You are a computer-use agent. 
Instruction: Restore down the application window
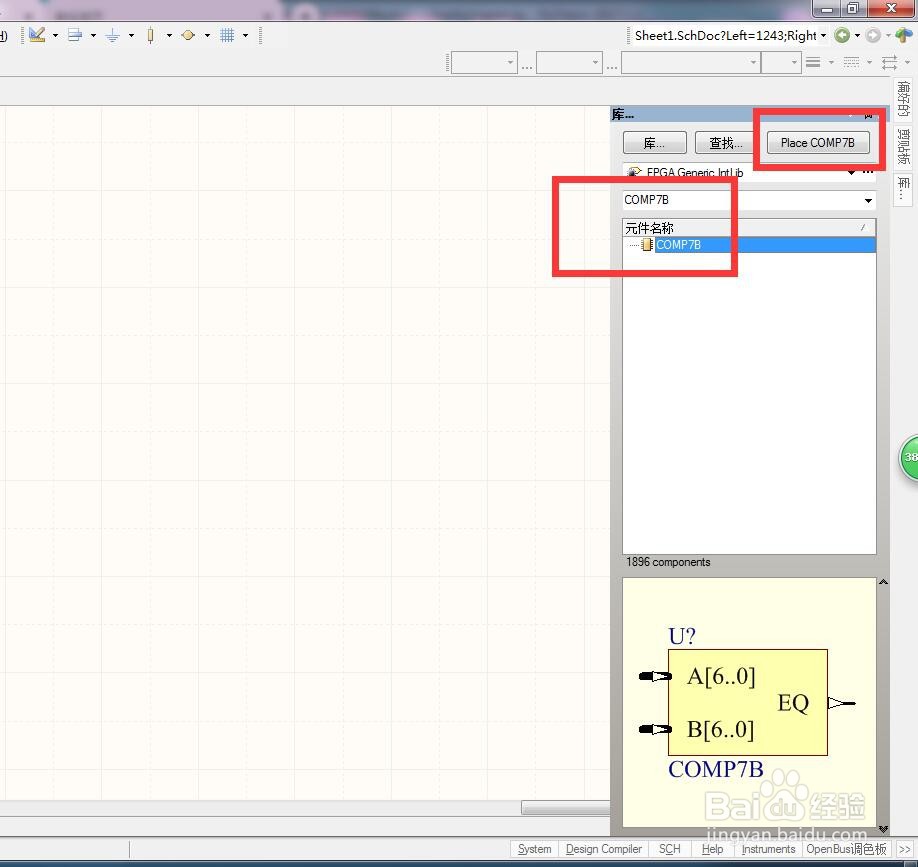click(x=854, y=8)
